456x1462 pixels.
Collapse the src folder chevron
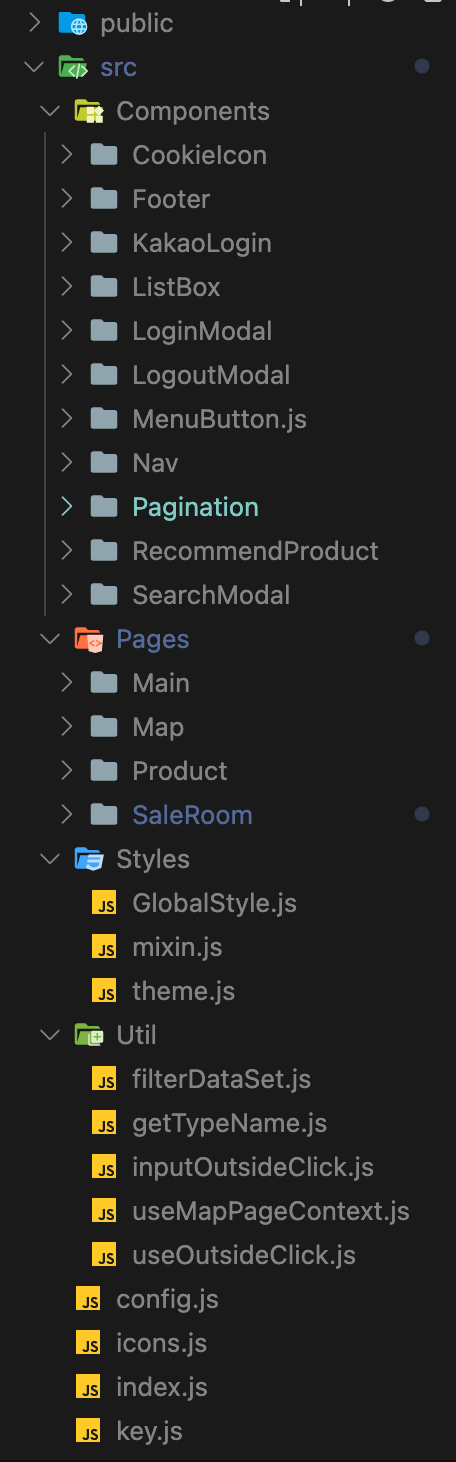click(35, 67)
